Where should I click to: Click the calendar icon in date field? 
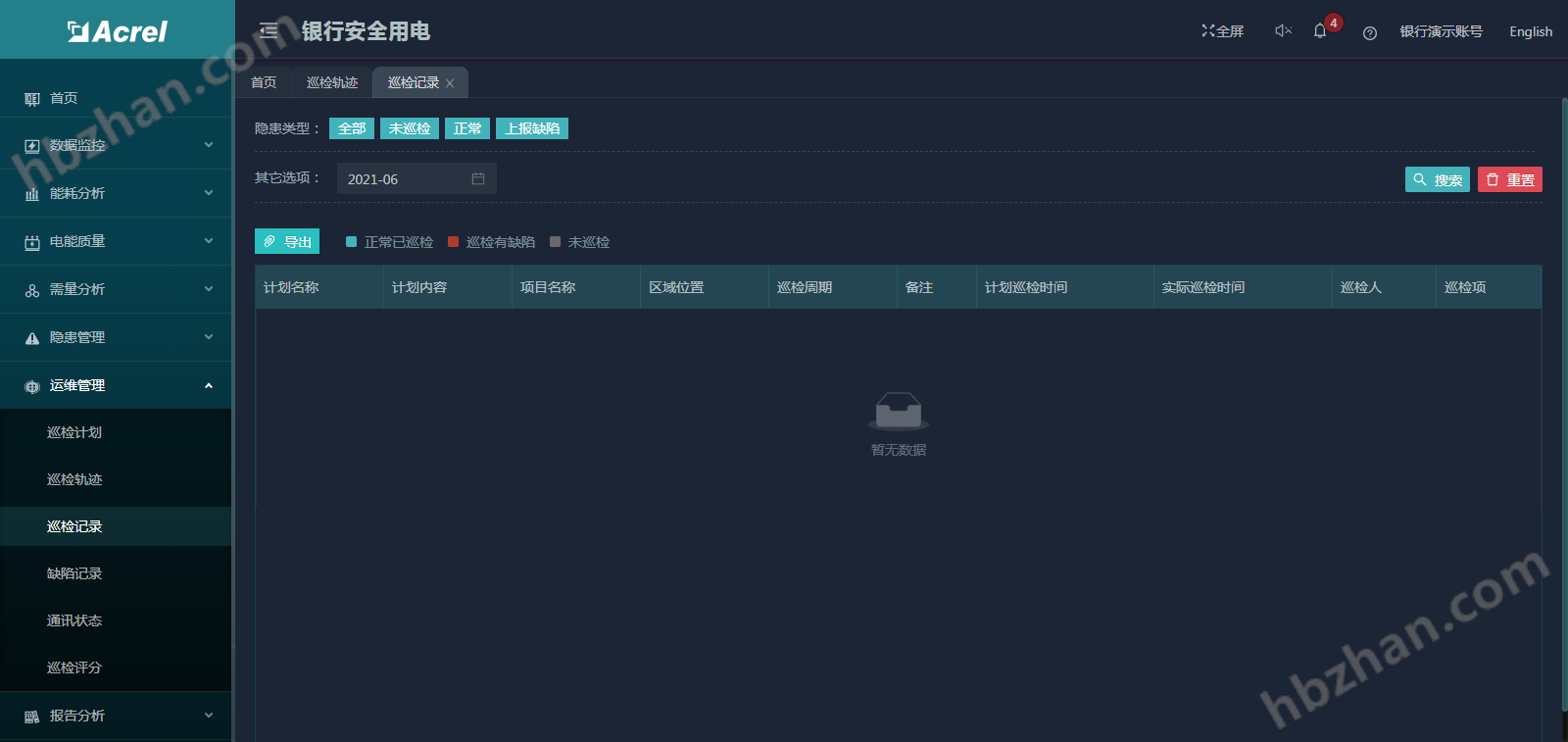pyautogui.click(x=478, y=178)
